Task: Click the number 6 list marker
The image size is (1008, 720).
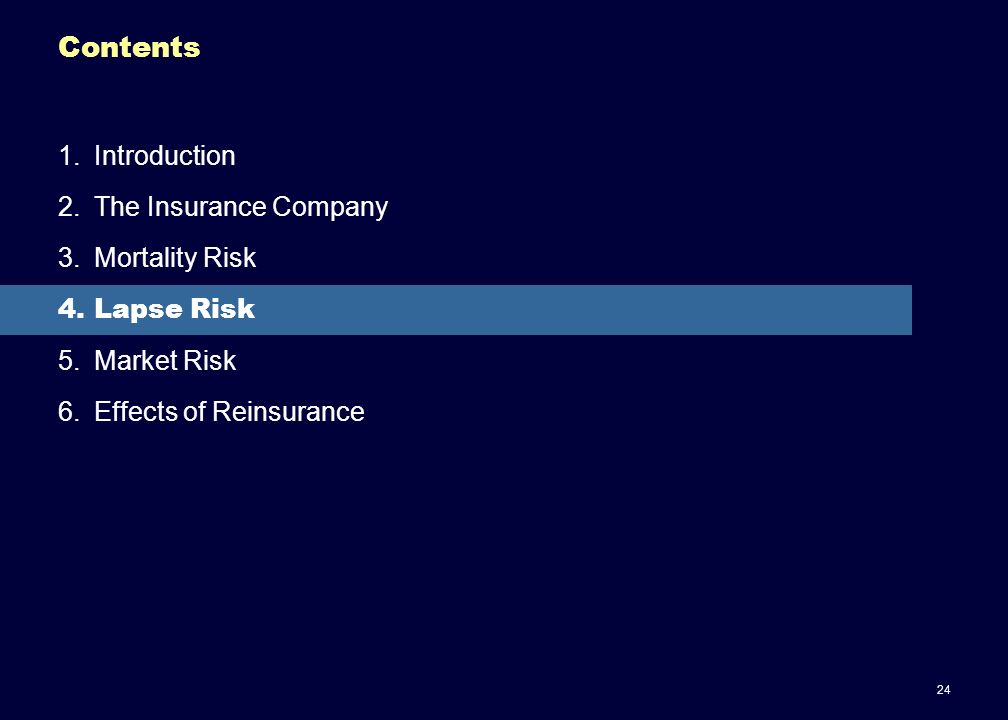Action: 68,411
